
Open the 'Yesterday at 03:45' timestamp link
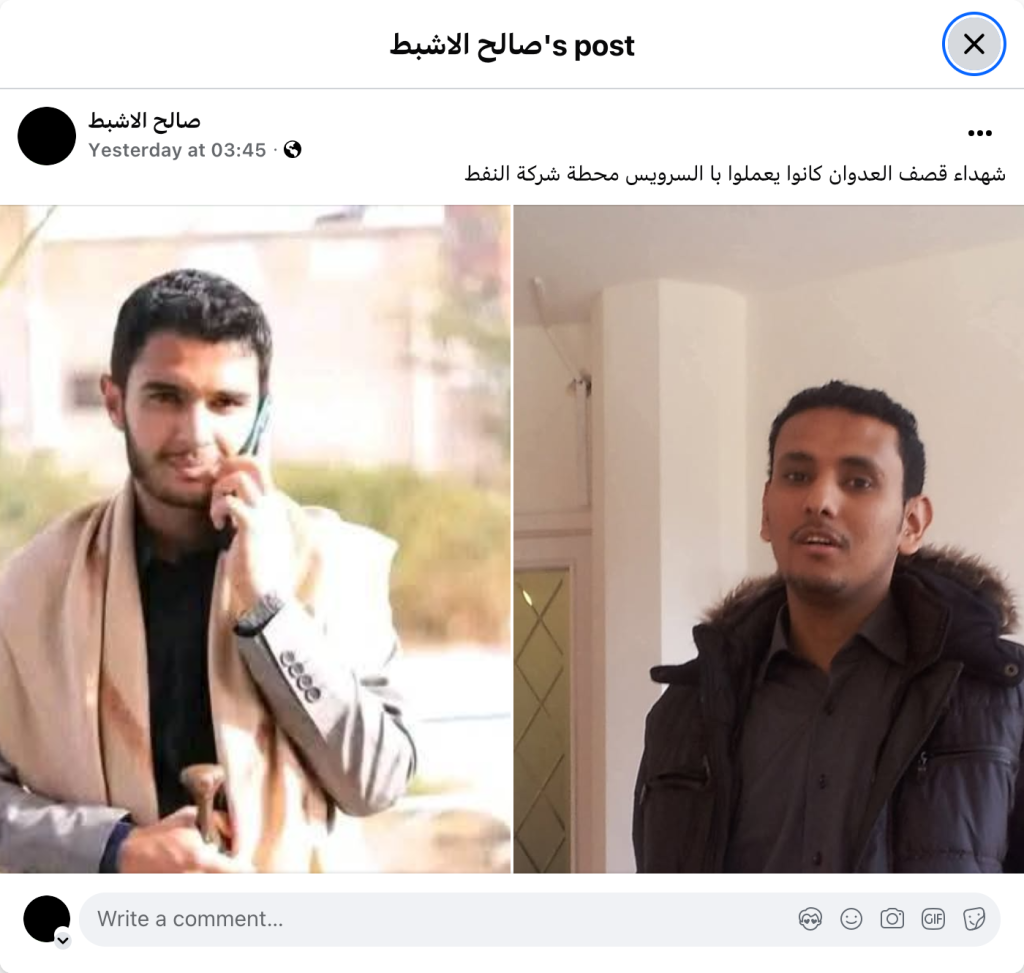178,150
